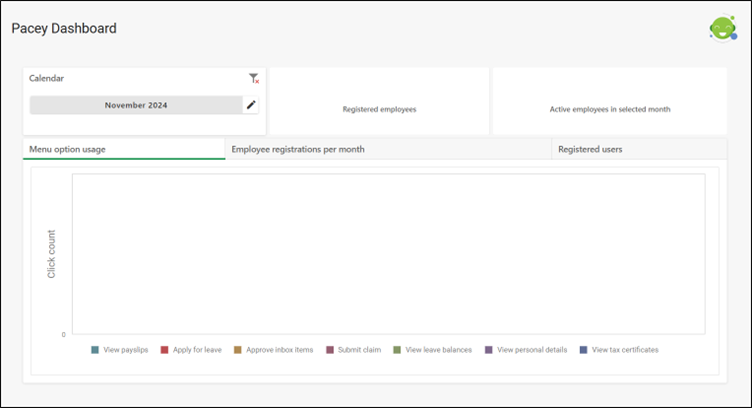This screenshot has height=408, width=752.
Task: Click the Submit claim legend label
Action: 359,350
